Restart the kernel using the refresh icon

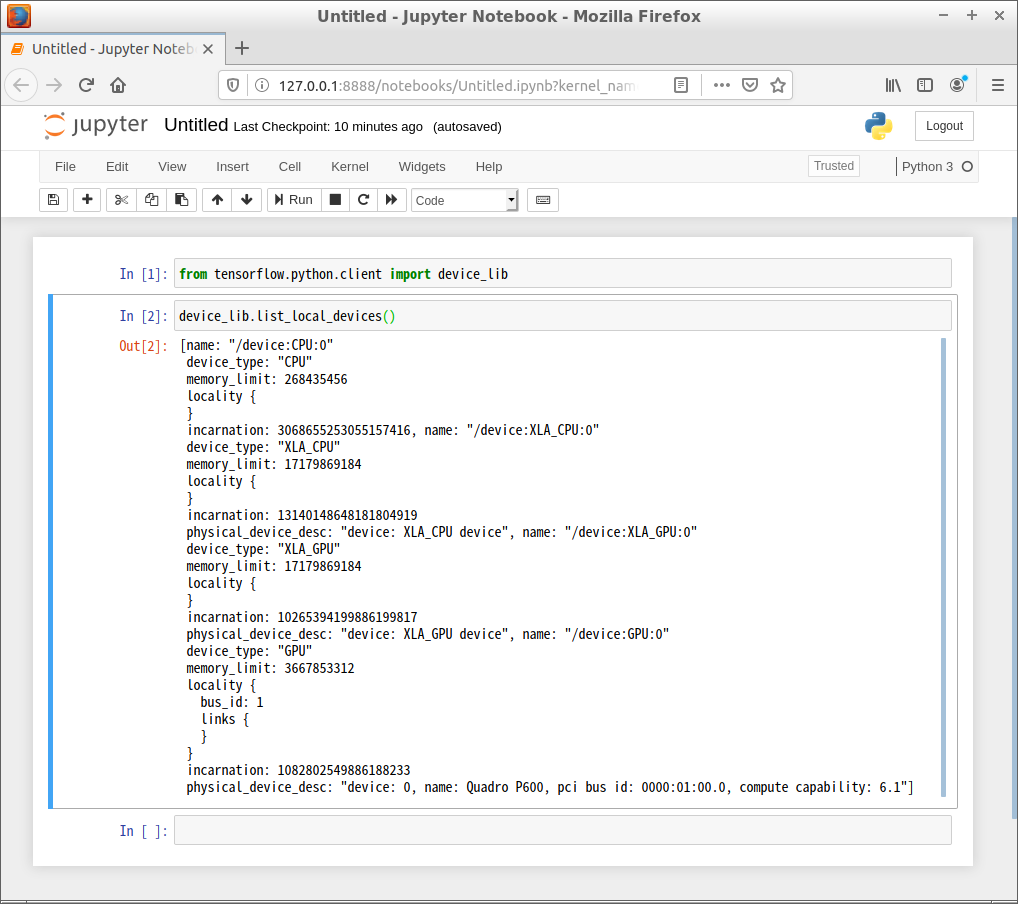tap(363, 200)
